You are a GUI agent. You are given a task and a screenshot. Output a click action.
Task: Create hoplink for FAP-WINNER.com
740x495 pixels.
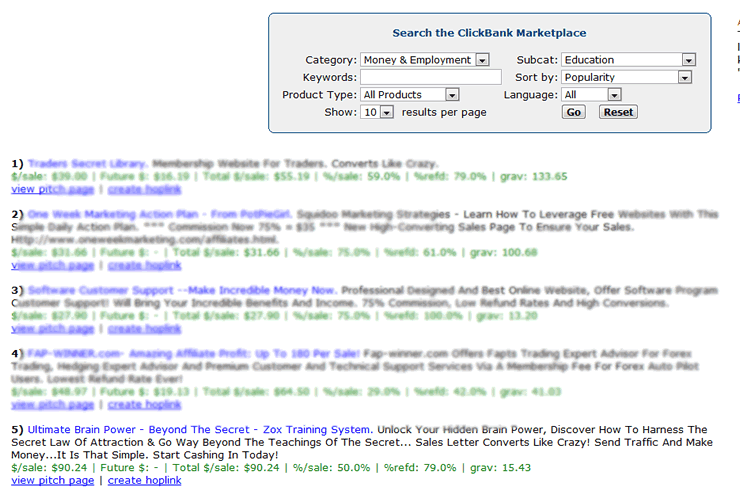[144, 404]
